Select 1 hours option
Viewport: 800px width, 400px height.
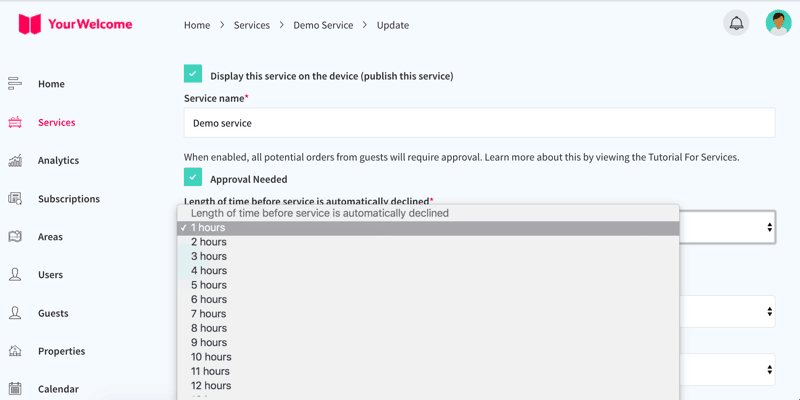click(x=428, y=228)
